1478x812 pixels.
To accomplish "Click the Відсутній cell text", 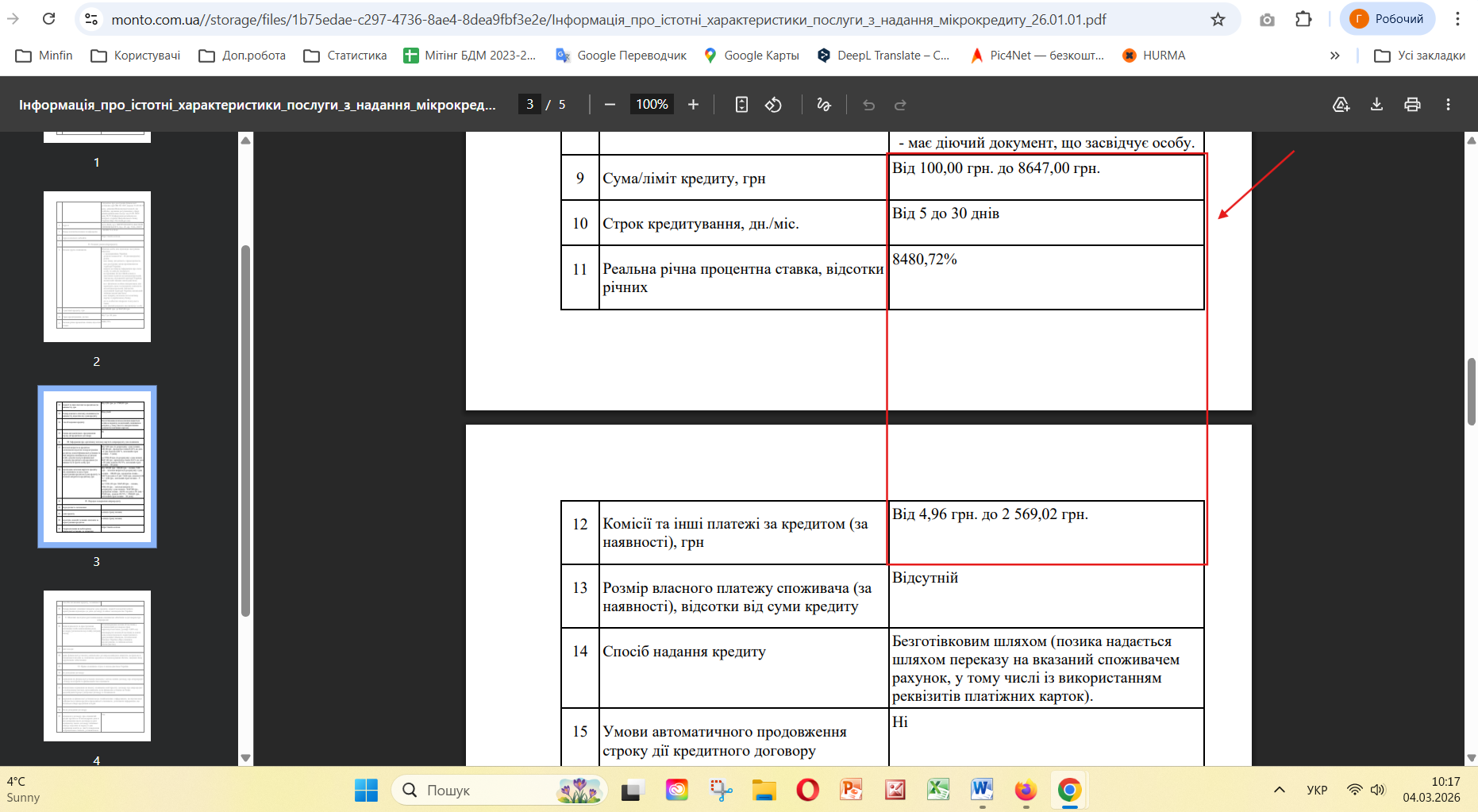I will coord(925,578).
